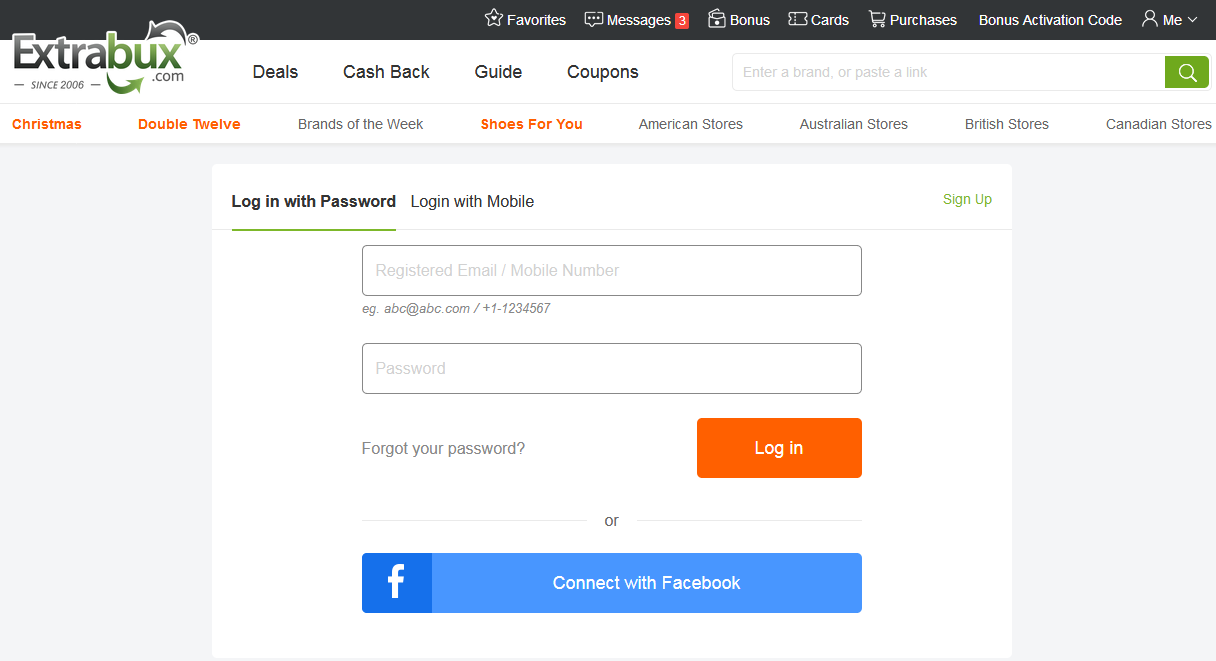
Task: Click the green search magnifier button
Action: tap(1187, 72)
